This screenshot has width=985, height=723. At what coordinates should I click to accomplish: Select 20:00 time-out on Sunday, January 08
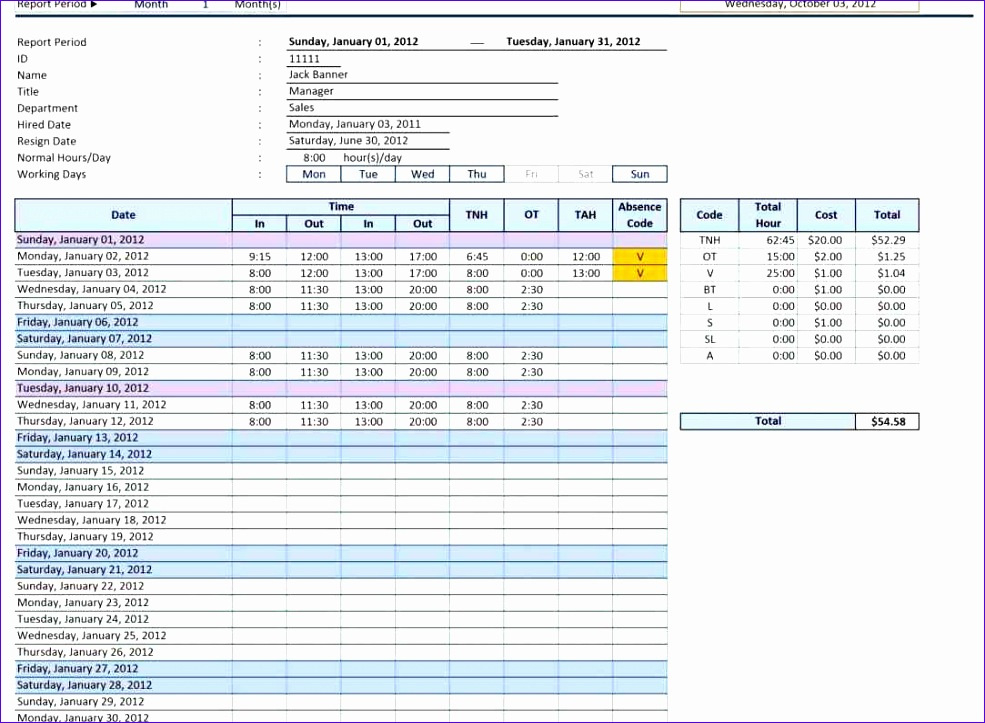[422, 356]
